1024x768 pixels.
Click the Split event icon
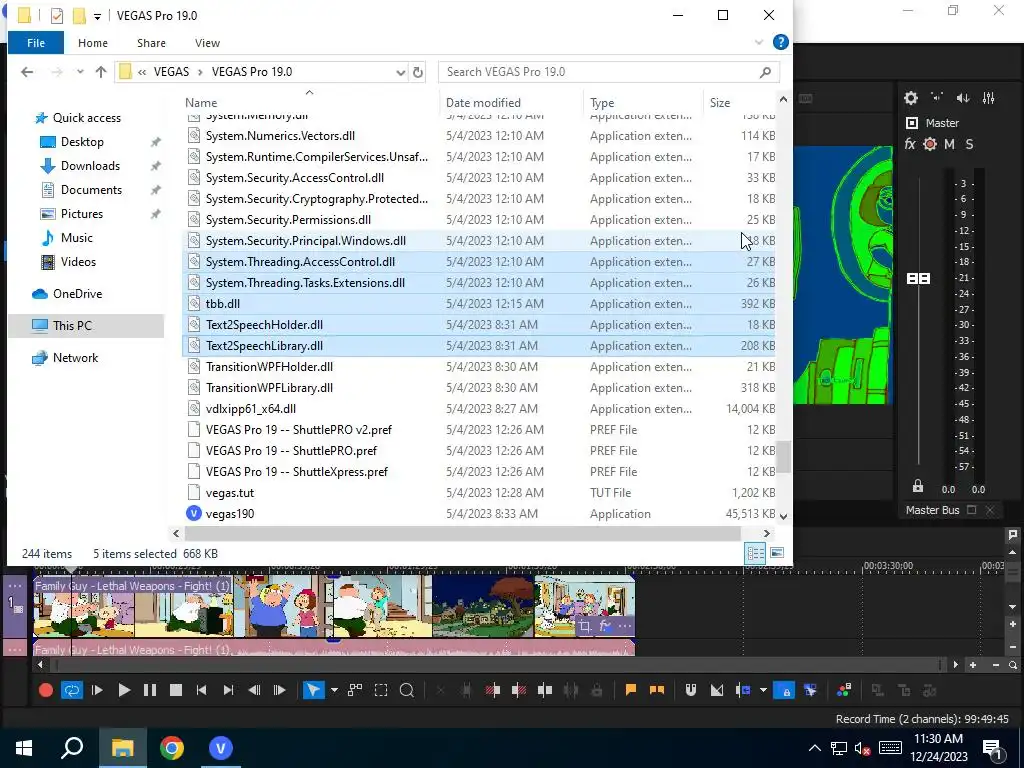pos(545,690)
